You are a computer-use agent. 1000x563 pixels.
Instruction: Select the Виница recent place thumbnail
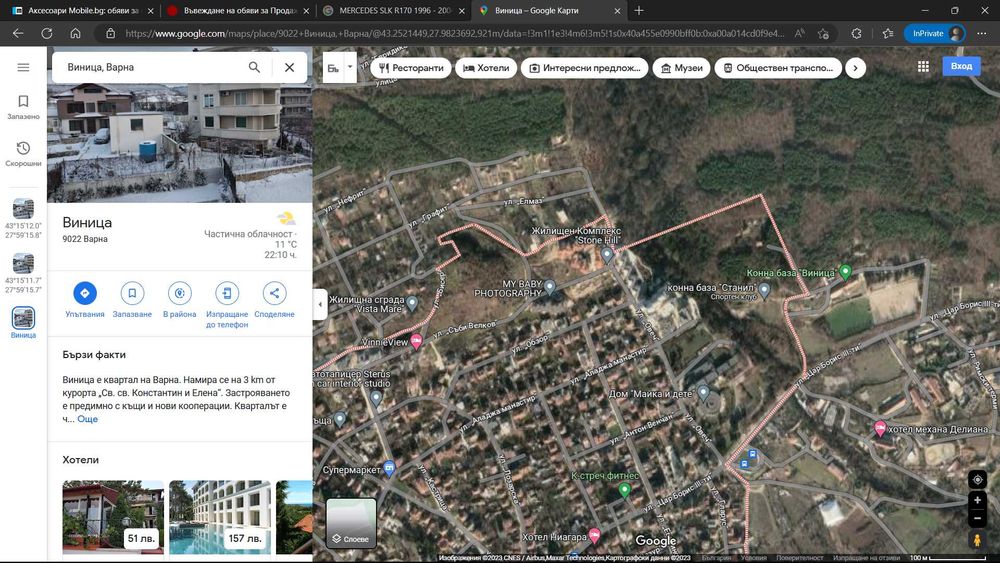point(23,318)
